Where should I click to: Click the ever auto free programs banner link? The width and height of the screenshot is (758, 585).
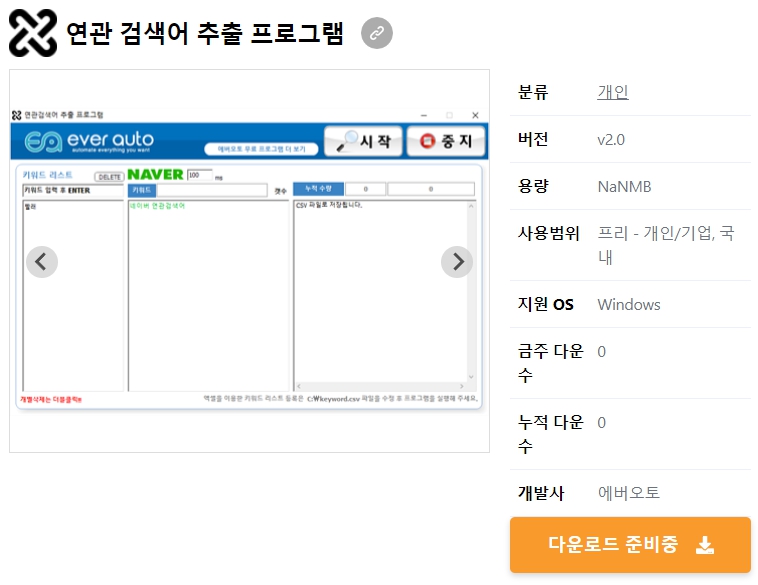point(261,149)
